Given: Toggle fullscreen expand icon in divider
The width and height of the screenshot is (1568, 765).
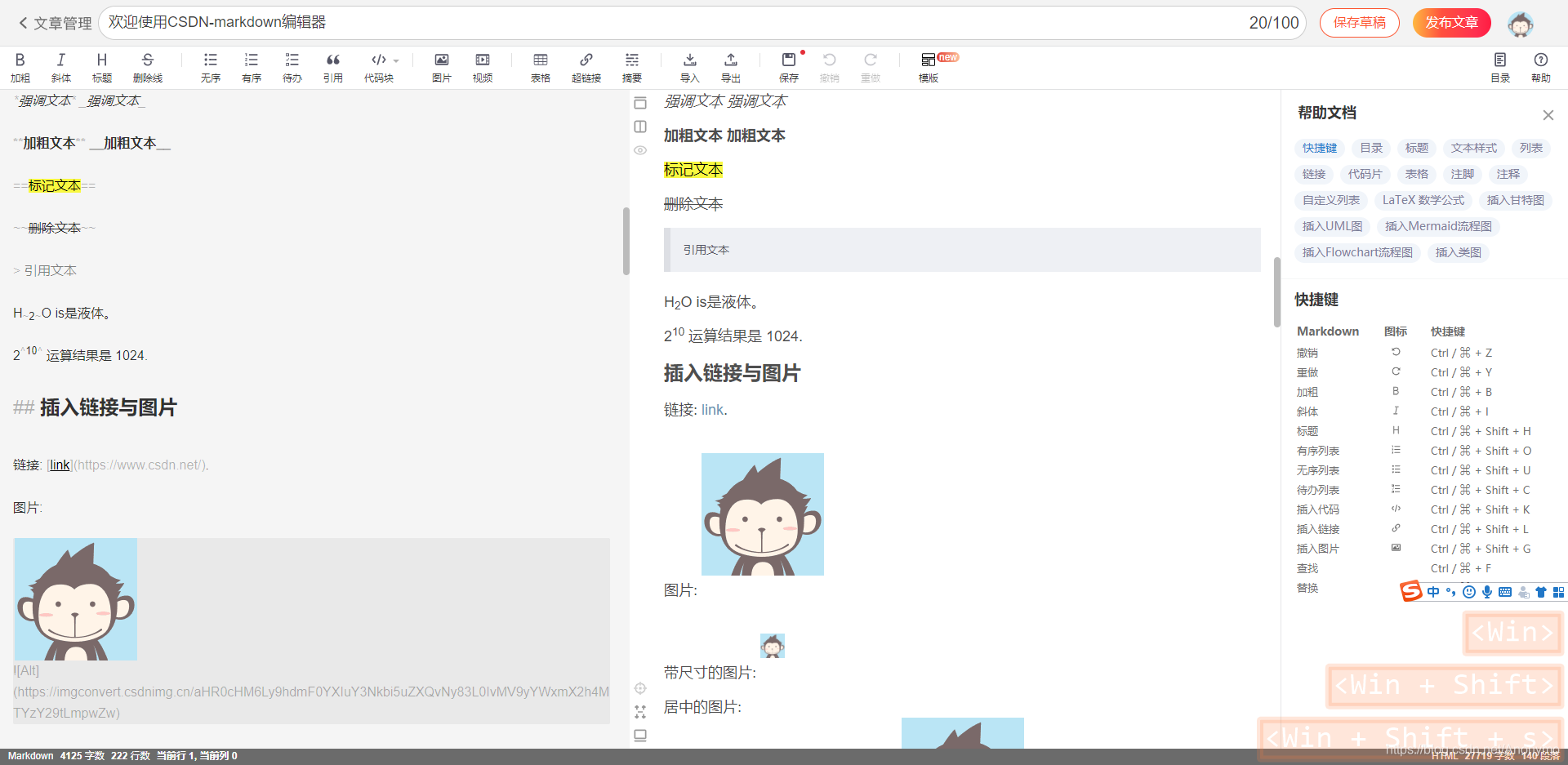Looking at the screenshot, I should pos(640,712).
